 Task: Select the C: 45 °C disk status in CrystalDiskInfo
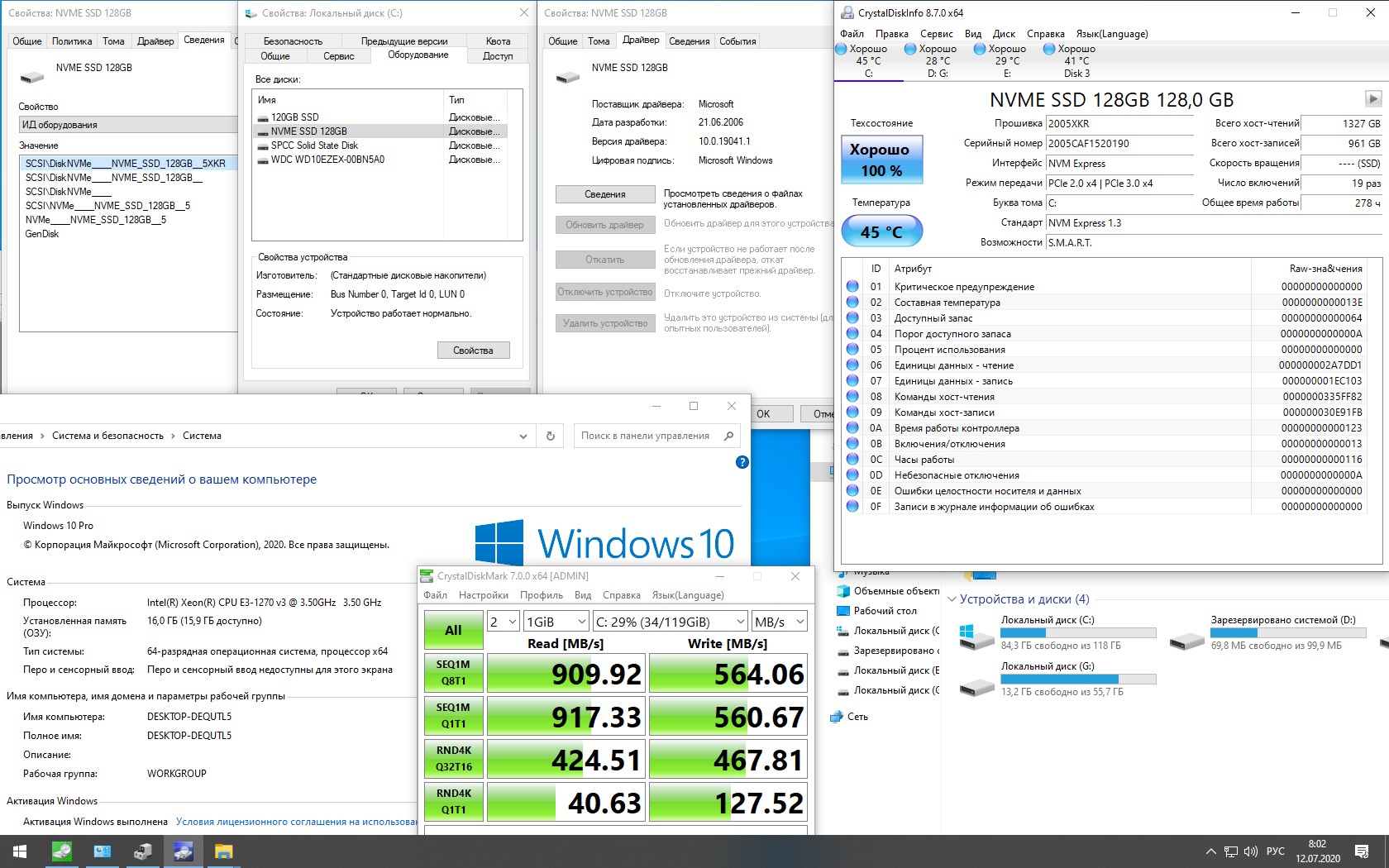pos(867,61)
